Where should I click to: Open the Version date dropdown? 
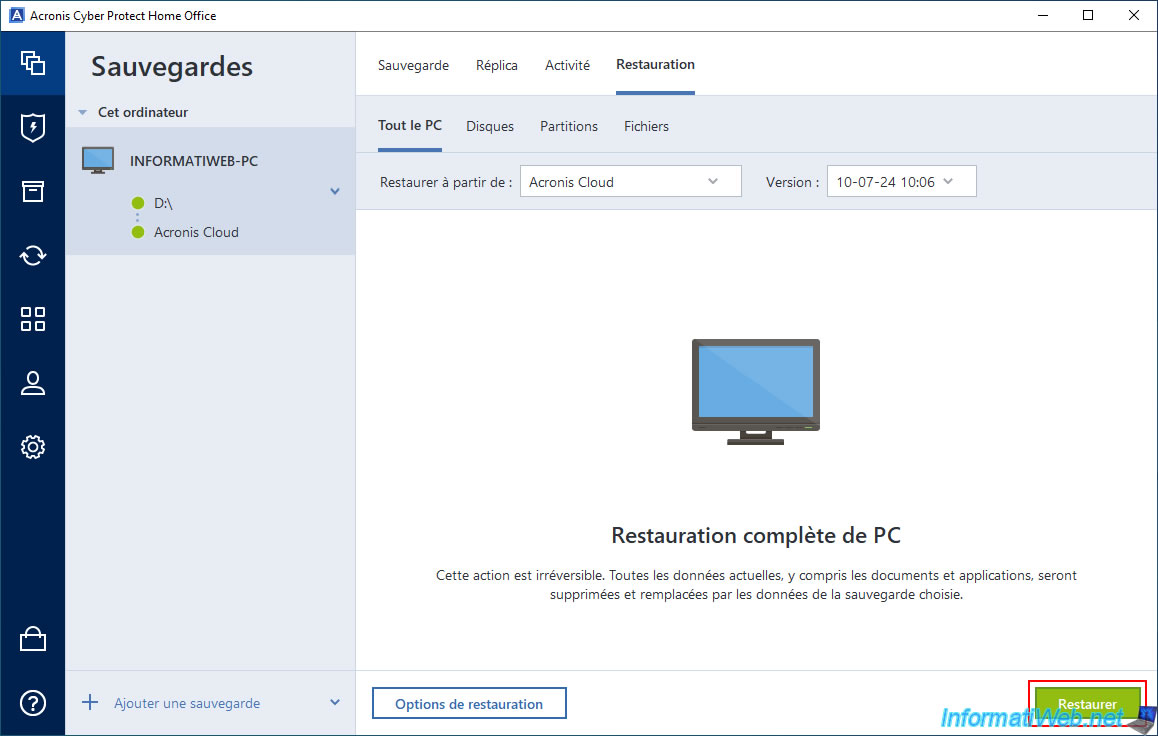[901, 182]
